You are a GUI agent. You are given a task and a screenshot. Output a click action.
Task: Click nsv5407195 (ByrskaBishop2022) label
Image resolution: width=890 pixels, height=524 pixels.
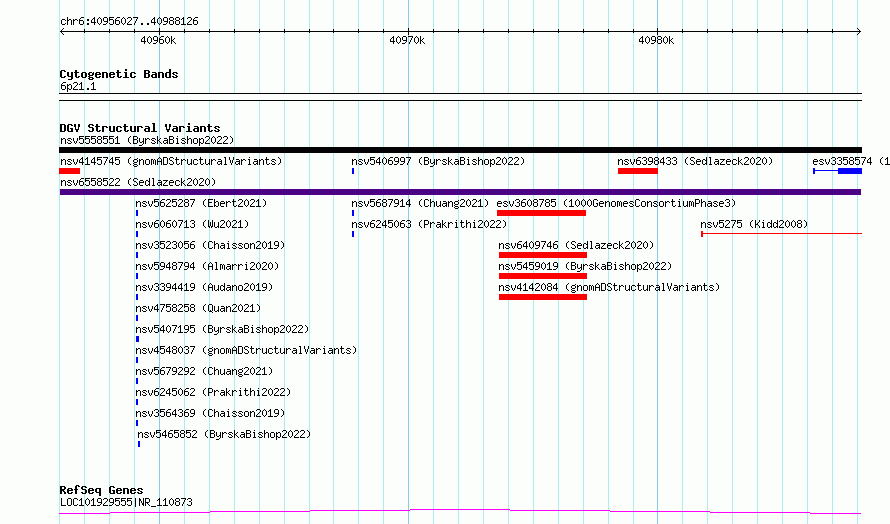[222, 329]
